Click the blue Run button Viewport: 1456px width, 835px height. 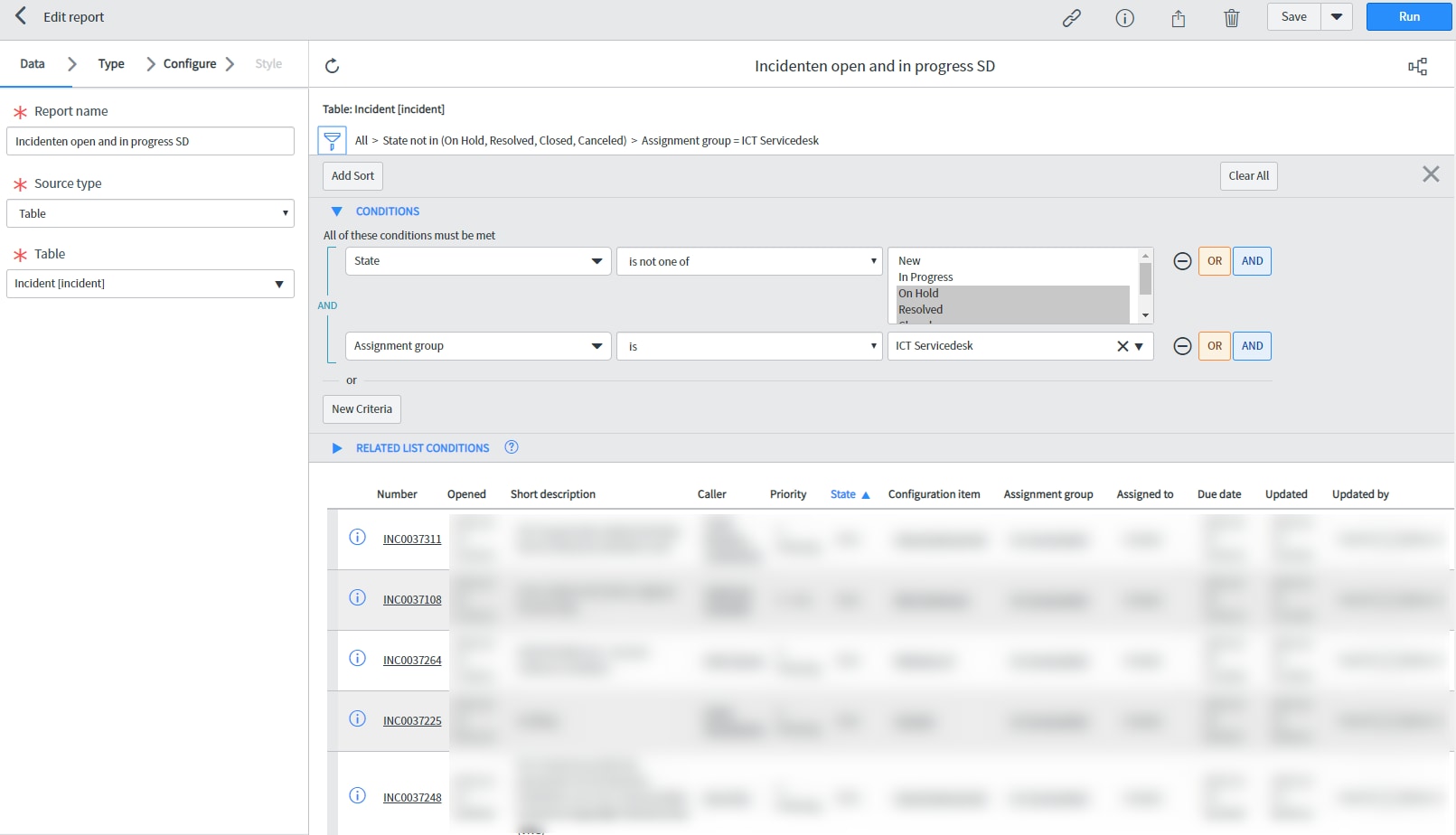pos(1408,17)
